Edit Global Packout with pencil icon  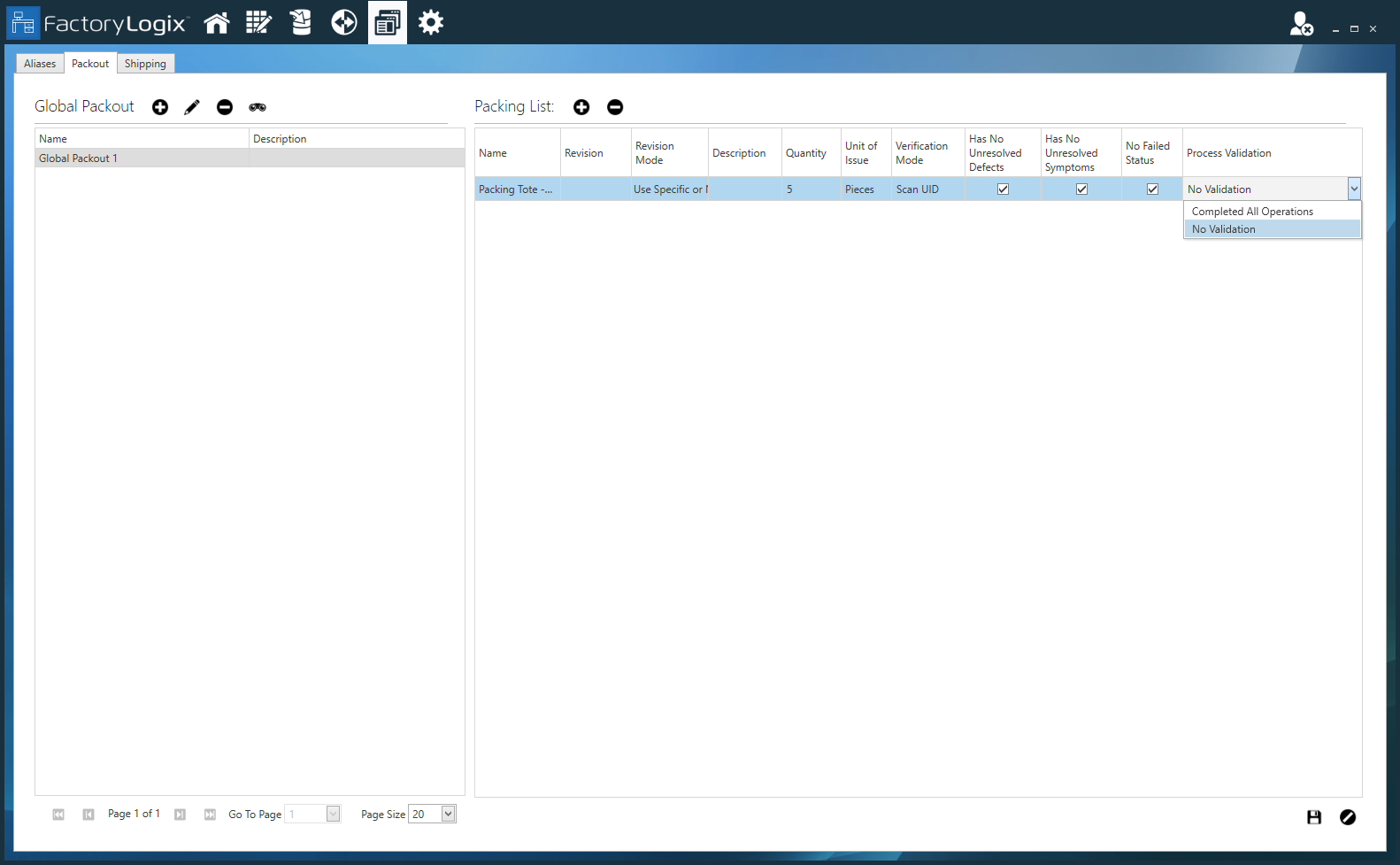point(192,107)
